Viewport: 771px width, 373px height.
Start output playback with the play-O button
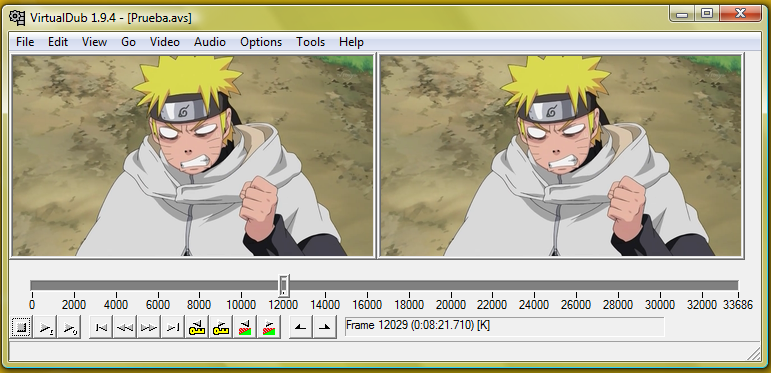(69, 327)
